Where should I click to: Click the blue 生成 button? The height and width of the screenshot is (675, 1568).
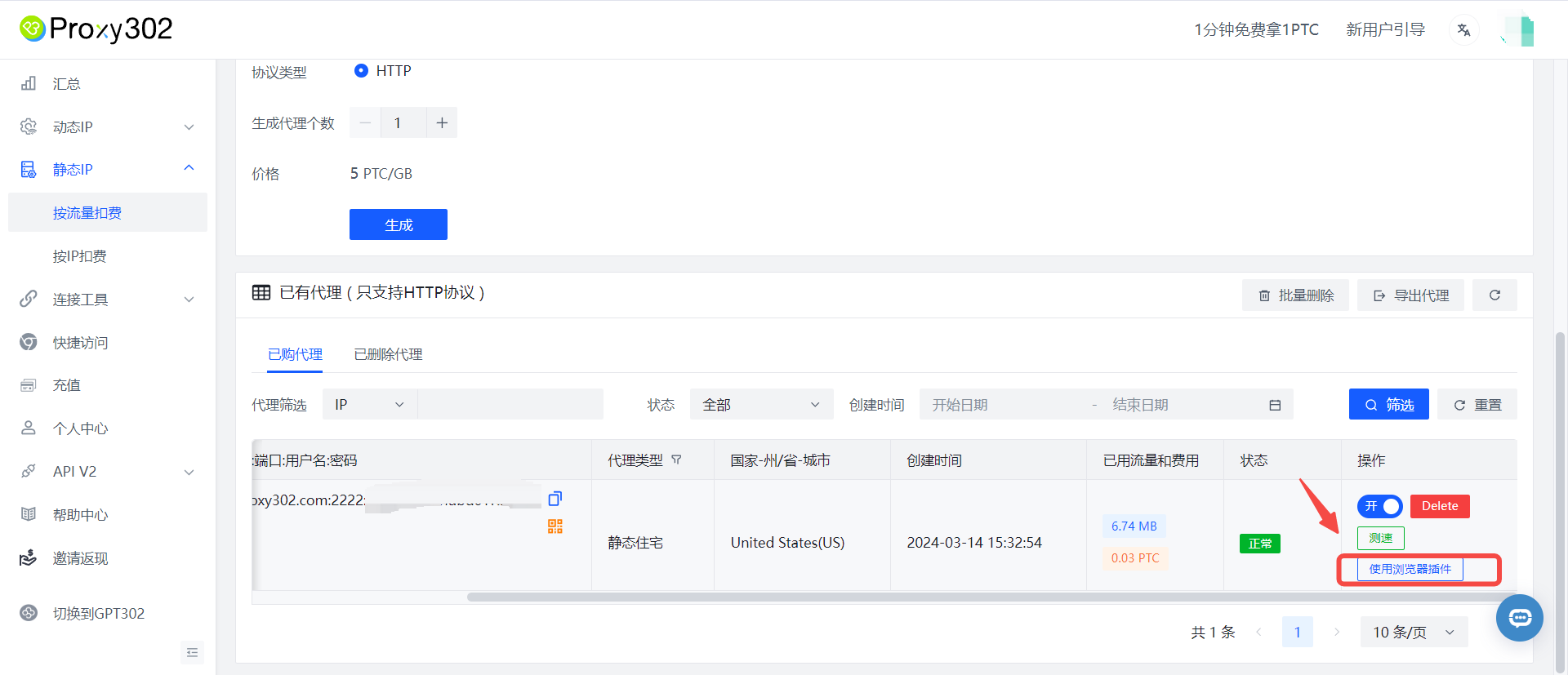coord(399,224)
